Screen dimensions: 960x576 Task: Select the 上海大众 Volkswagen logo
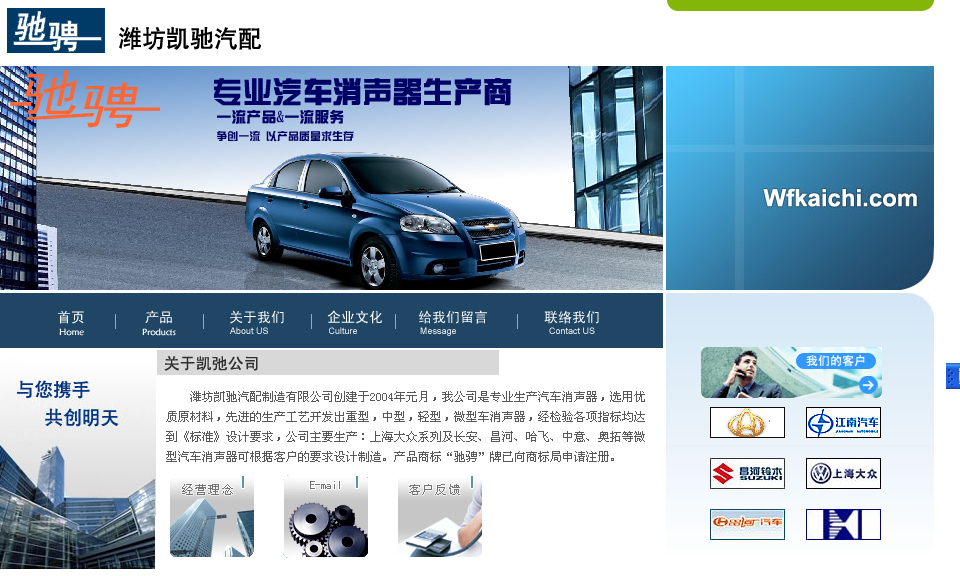(x=843, y=473)
